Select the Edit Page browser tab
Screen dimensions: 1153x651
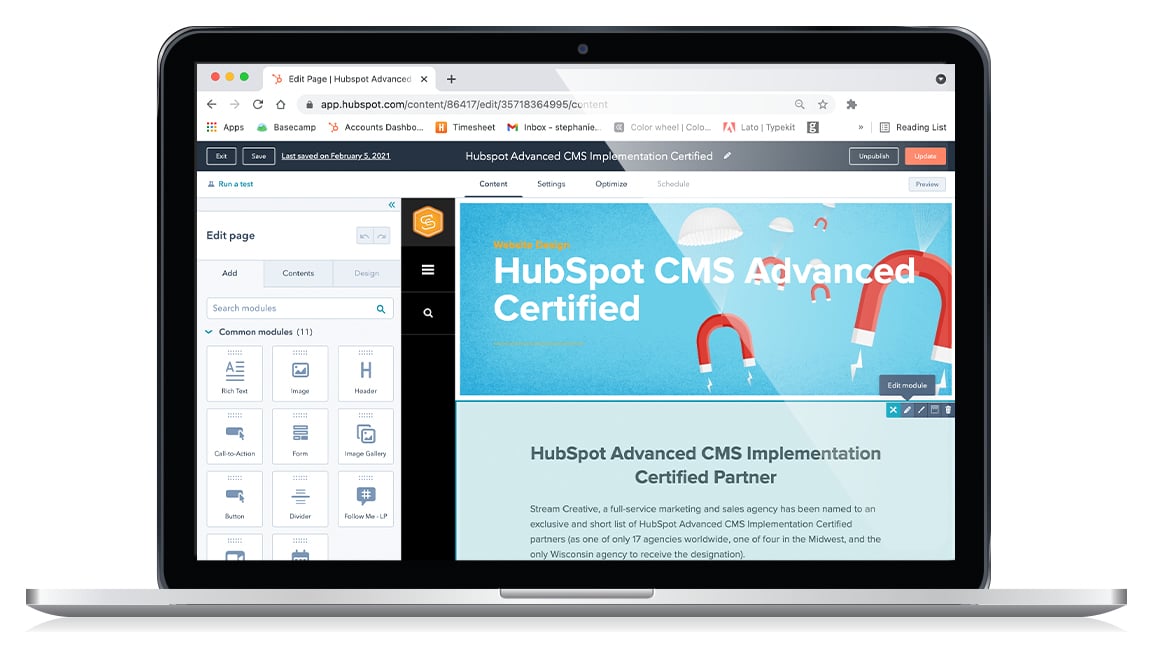tap(349, 79)
